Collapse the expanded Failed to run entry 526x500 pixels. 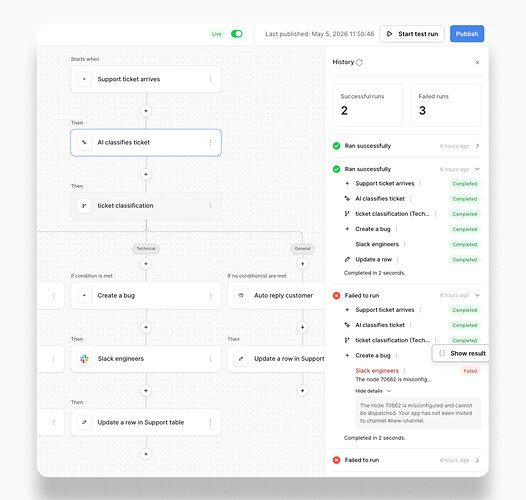477,296
